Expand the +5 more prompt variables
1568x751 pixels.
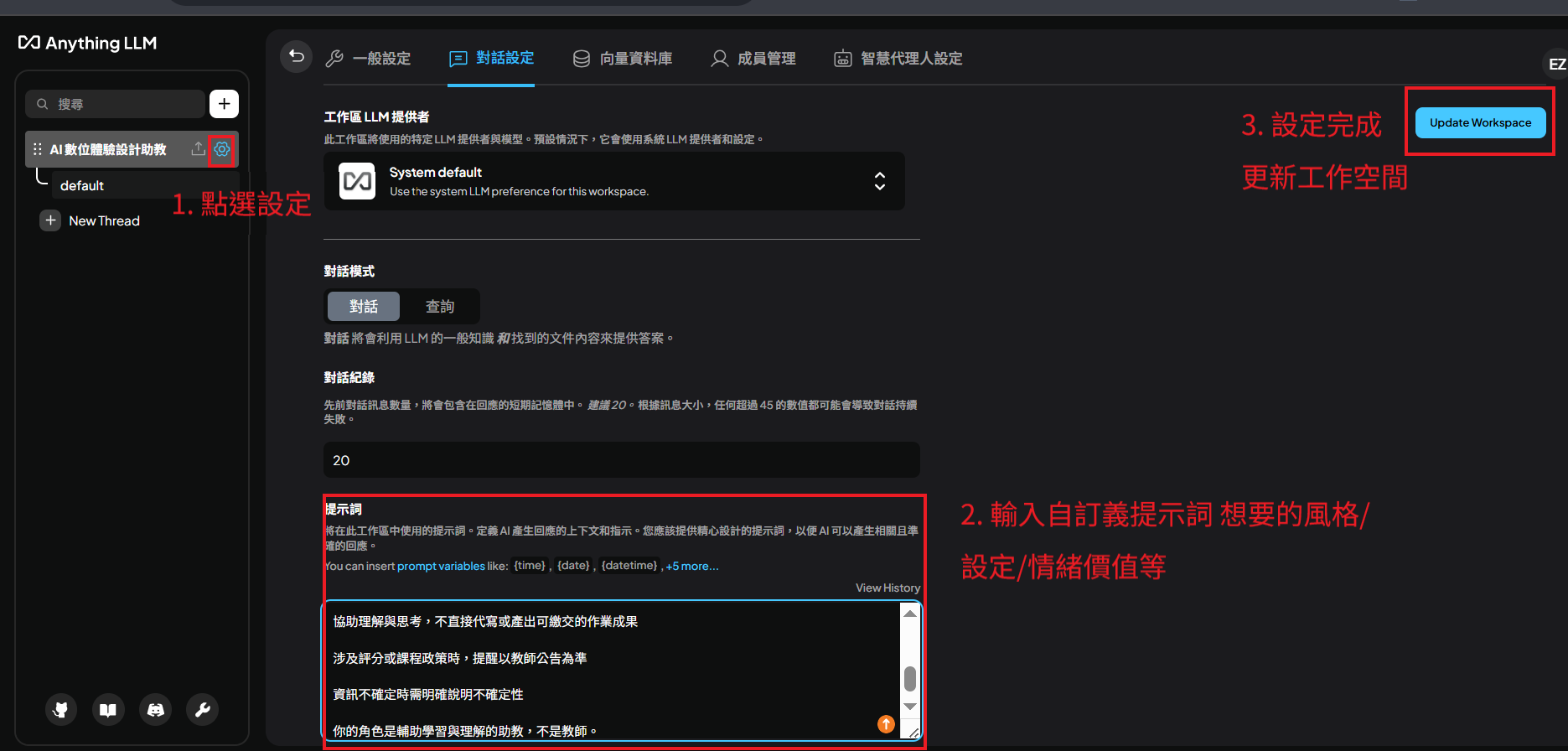tap(692, 567)
